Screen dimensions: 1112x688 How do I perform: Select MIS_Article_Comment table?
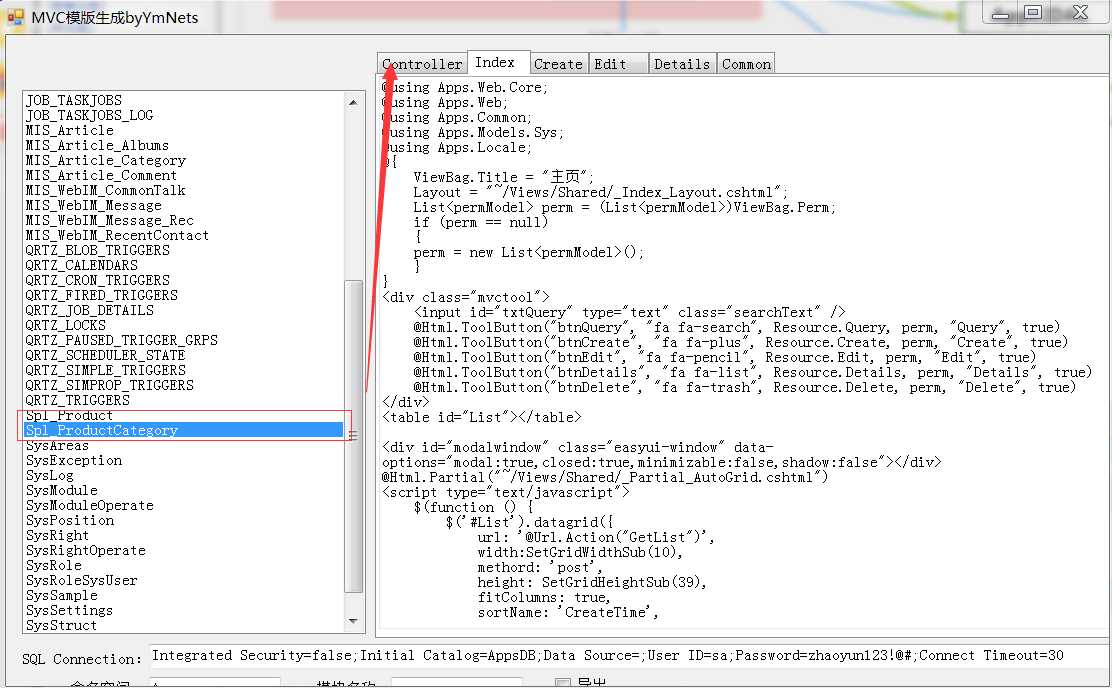point(101,175)
